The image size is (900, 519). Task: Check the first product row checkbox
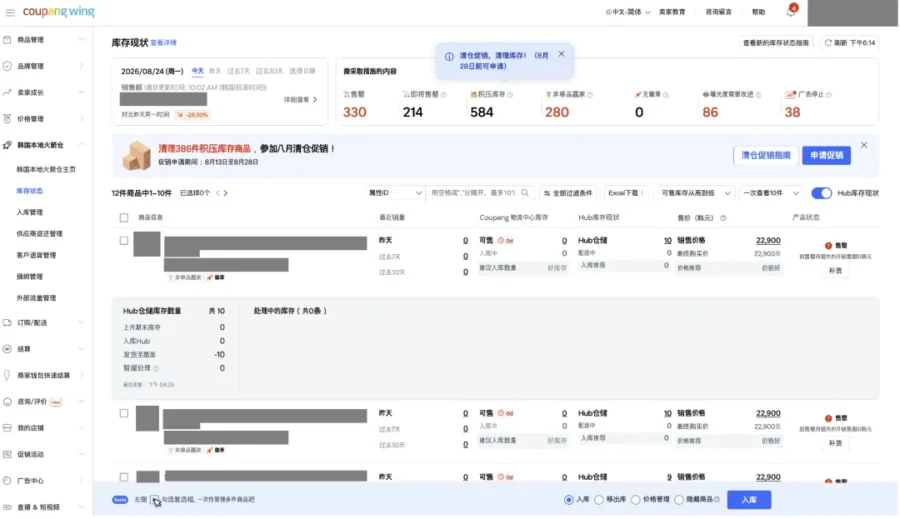(124, 241)
